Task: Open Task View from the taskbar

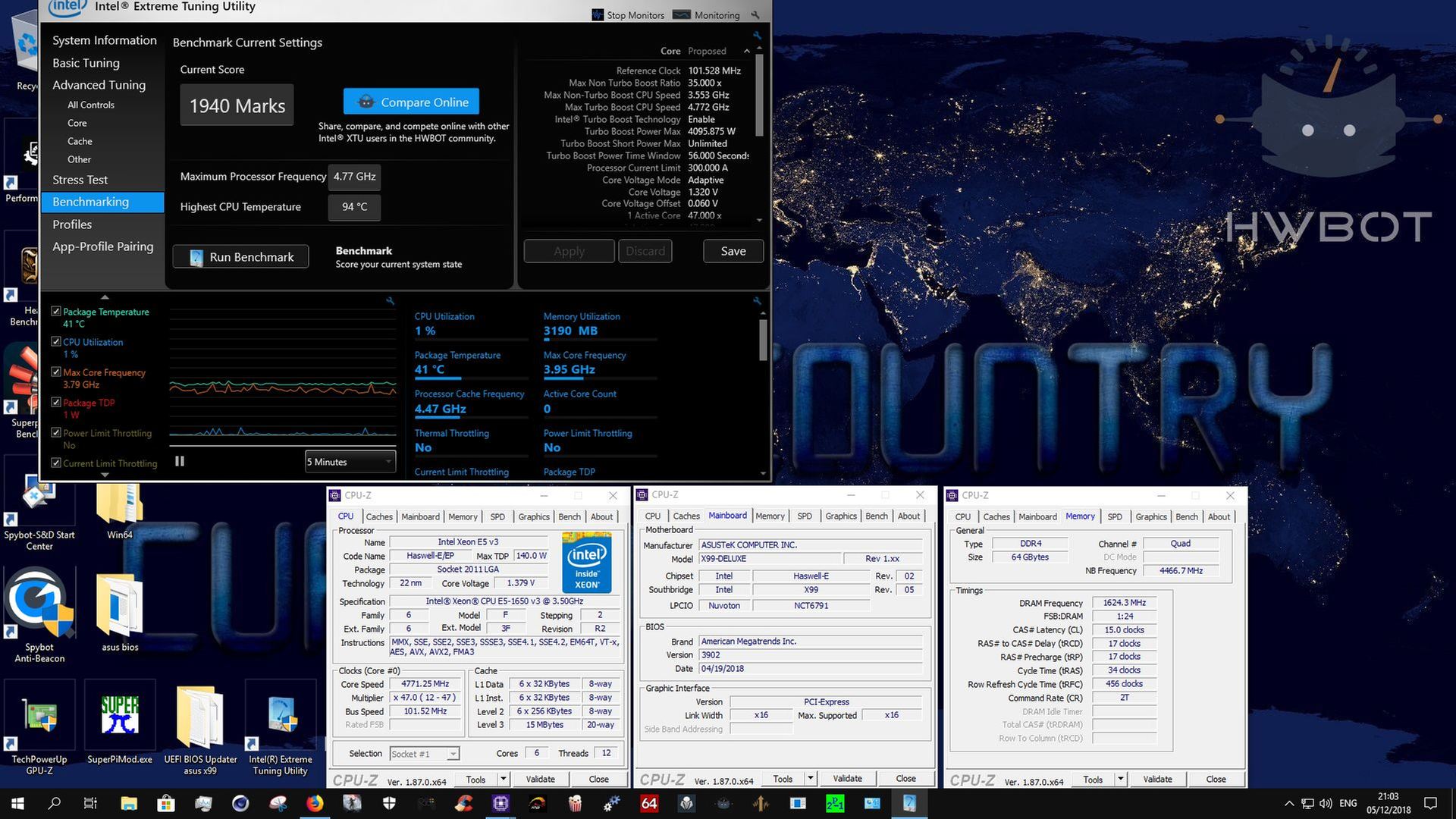Action: pos(91,803)
